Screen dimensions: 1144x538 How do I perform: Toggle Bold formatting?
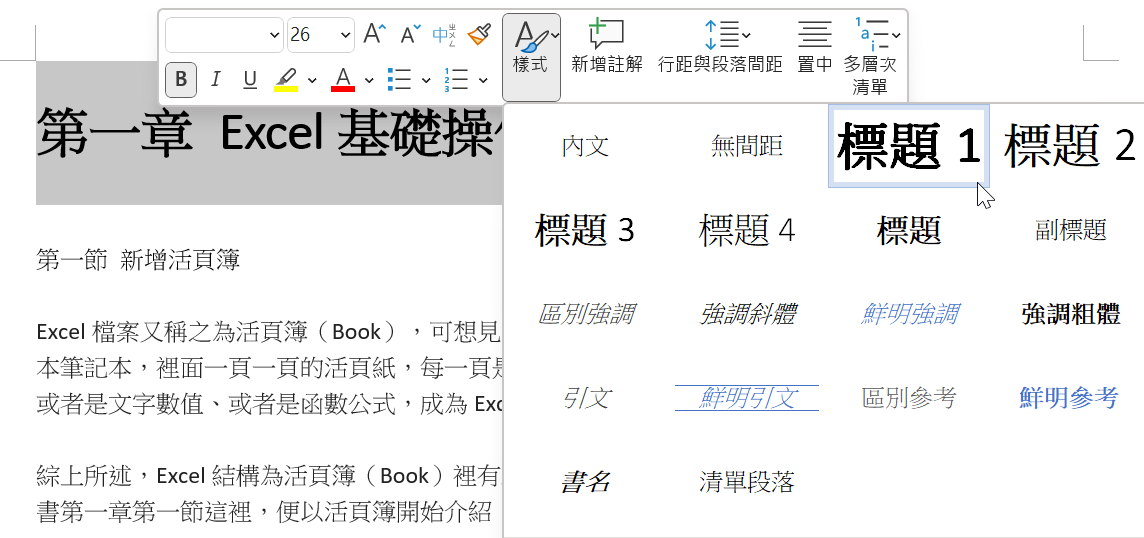[x=181, y=80]
